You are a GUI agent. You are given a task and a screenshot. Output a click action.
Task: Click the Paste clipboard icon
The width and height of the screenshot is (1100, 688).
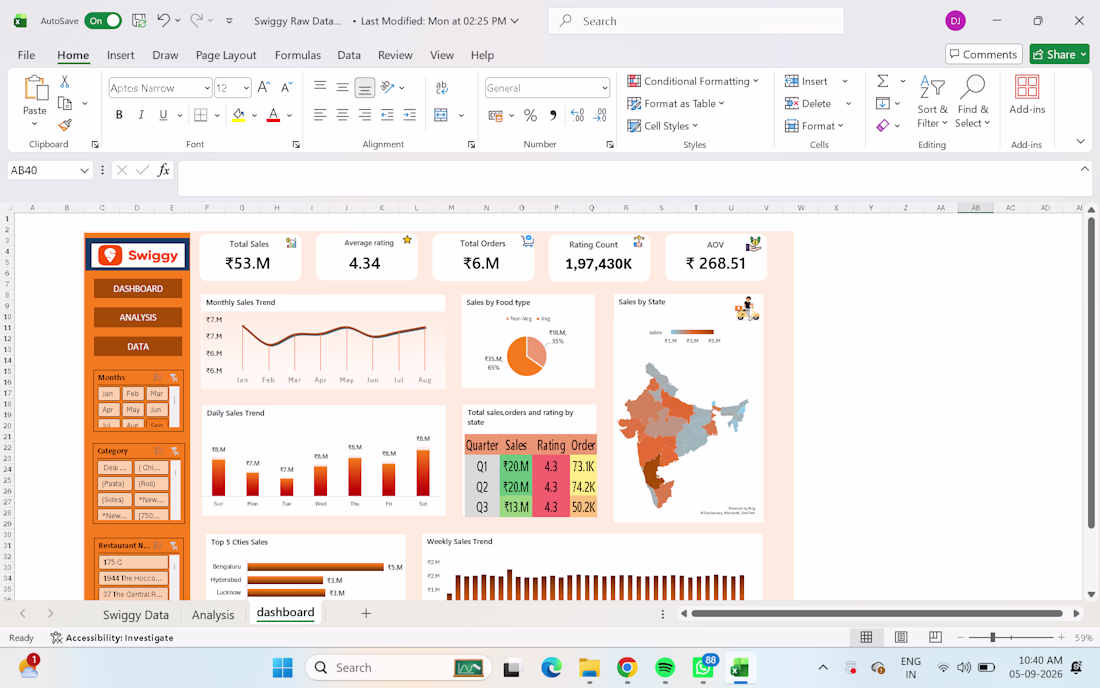[x=34, y=88]
